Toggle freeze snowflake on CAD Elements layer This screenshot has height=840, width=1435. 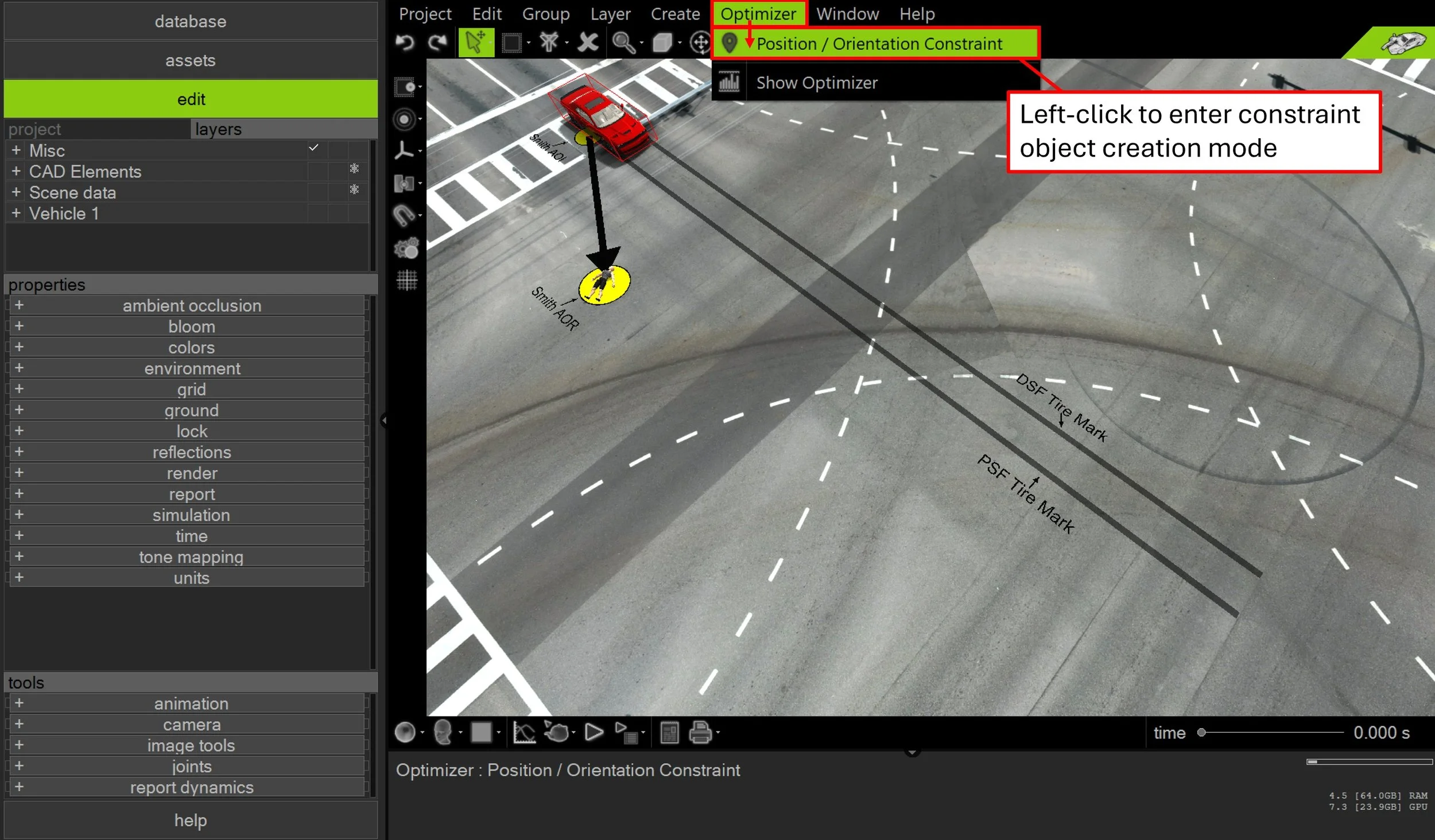(x=354, y=169)
